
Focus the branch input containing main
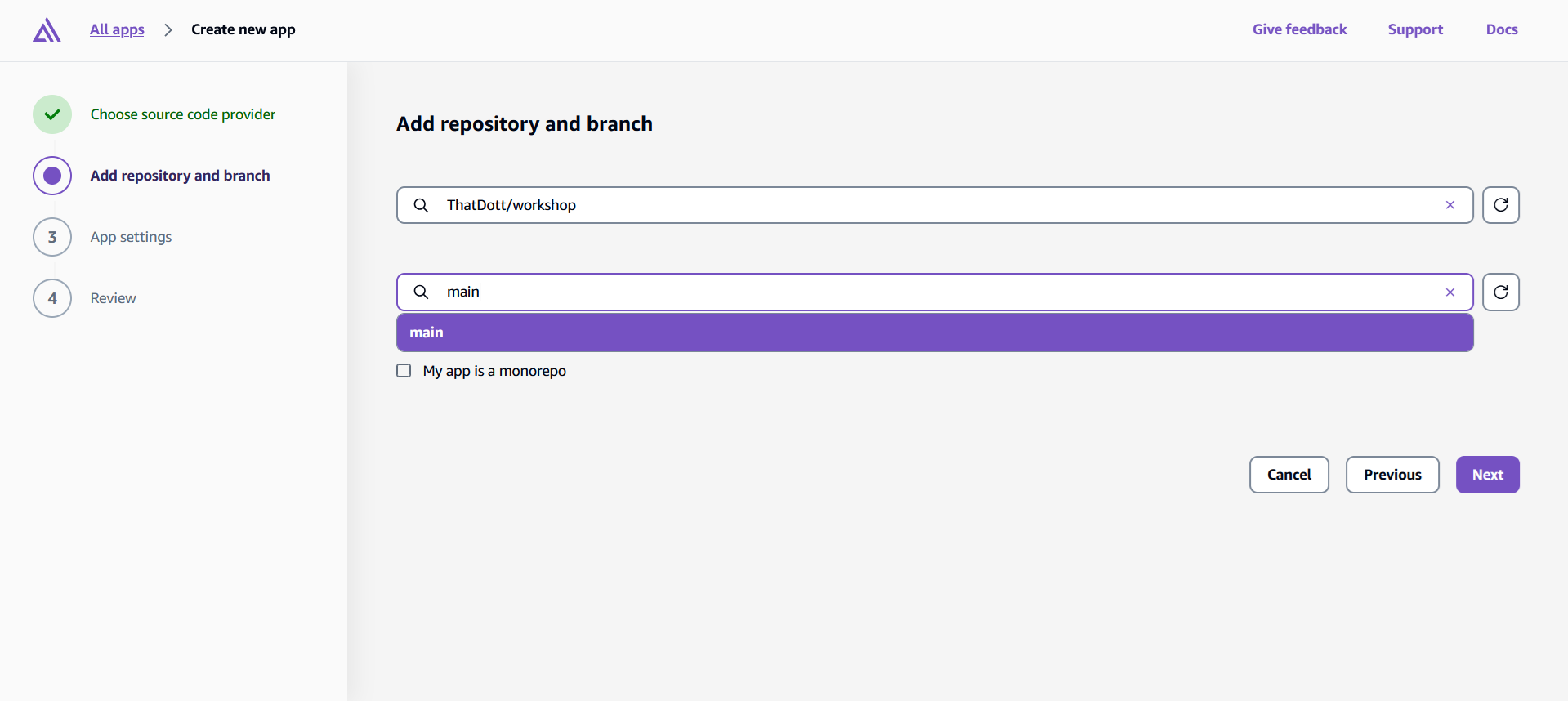point(935,292)
